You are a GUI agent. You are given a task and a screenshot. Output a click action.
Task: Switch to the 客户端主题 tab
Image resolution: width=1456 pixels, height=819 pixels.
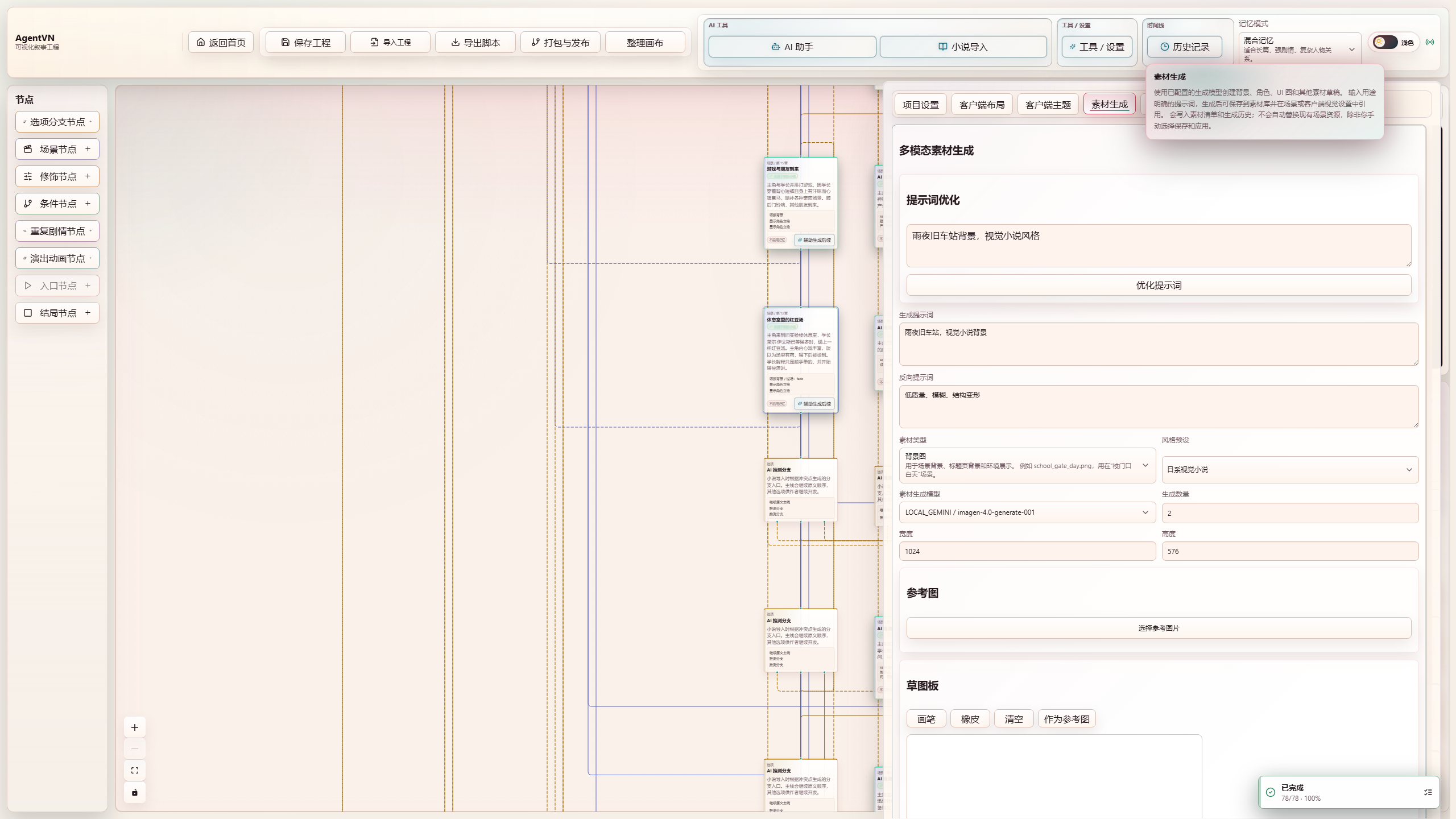pyautogui.click(x=1048, y=105)
